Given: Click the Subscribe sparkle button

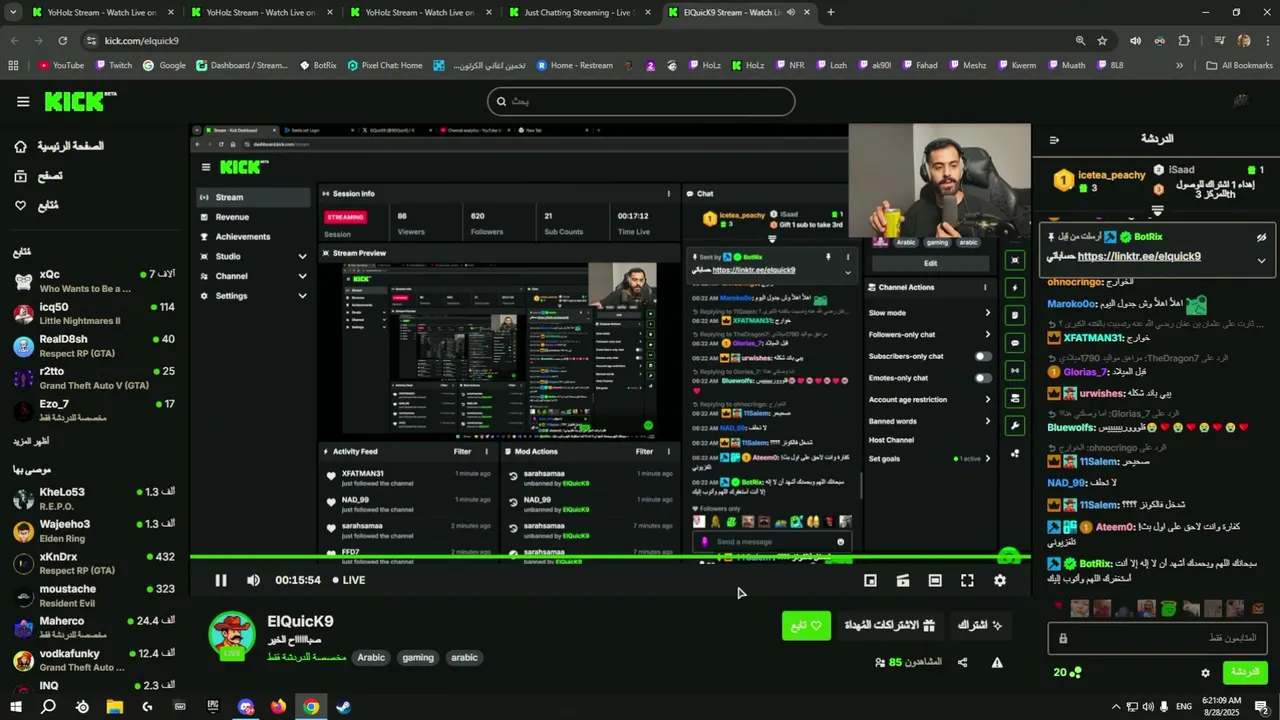Looking at the screenshot, I should pos(979,626).
